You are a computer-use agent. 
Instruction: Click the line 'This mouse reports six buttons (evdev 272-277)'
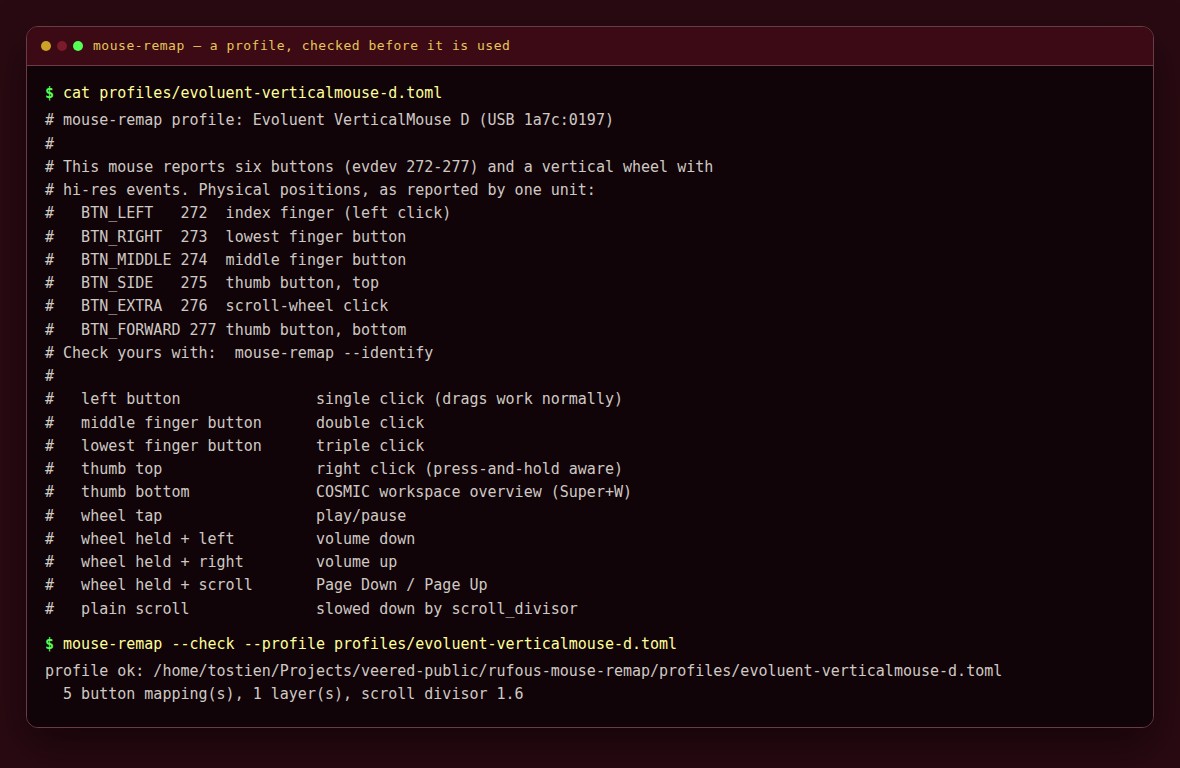pyautogui.click(x=379, y=166)
